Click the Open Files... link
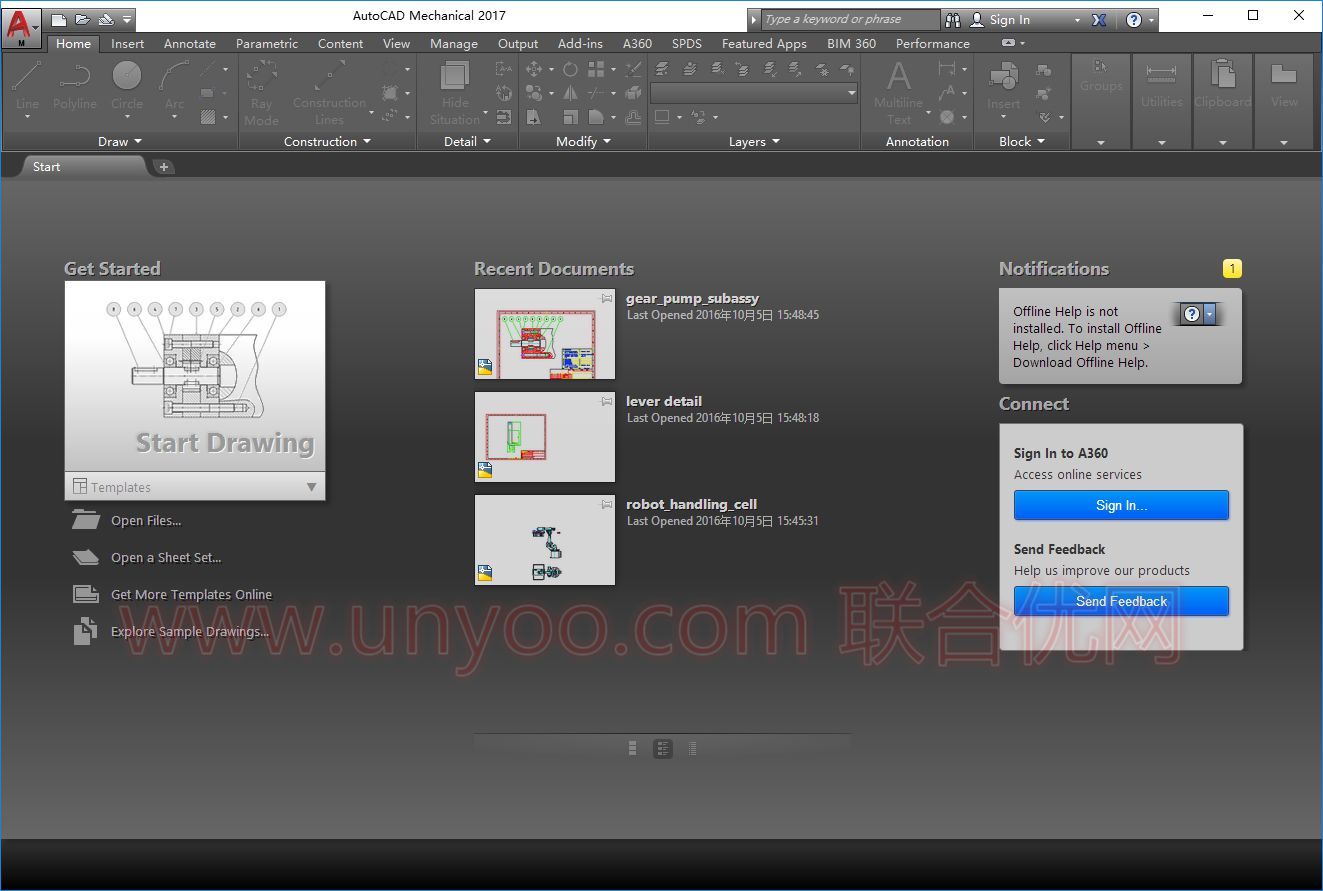 [146, 520]
